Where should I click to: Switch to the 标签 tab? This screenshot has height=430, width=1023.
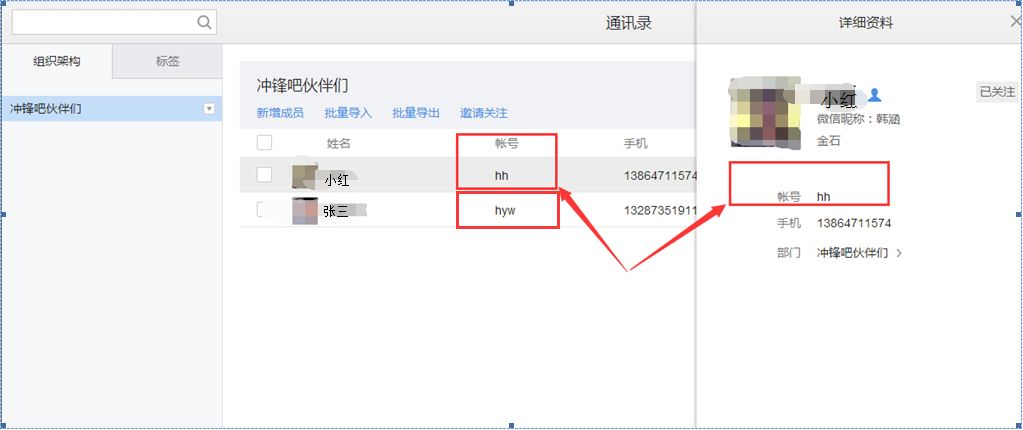[x=167, y=61]
